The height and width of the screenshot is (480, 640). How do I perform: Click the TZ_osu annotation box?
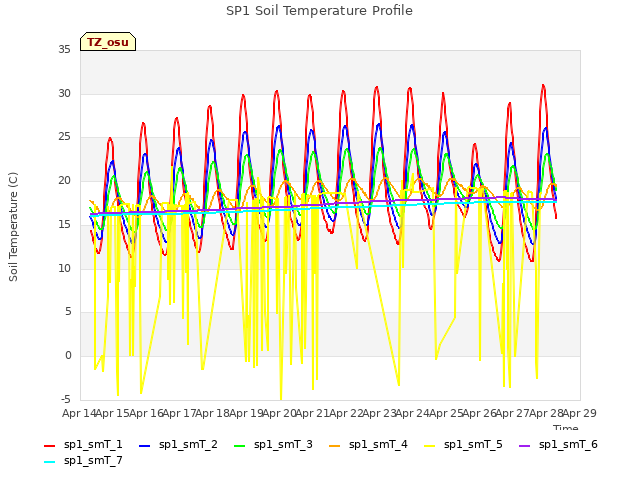coord(108,42)
